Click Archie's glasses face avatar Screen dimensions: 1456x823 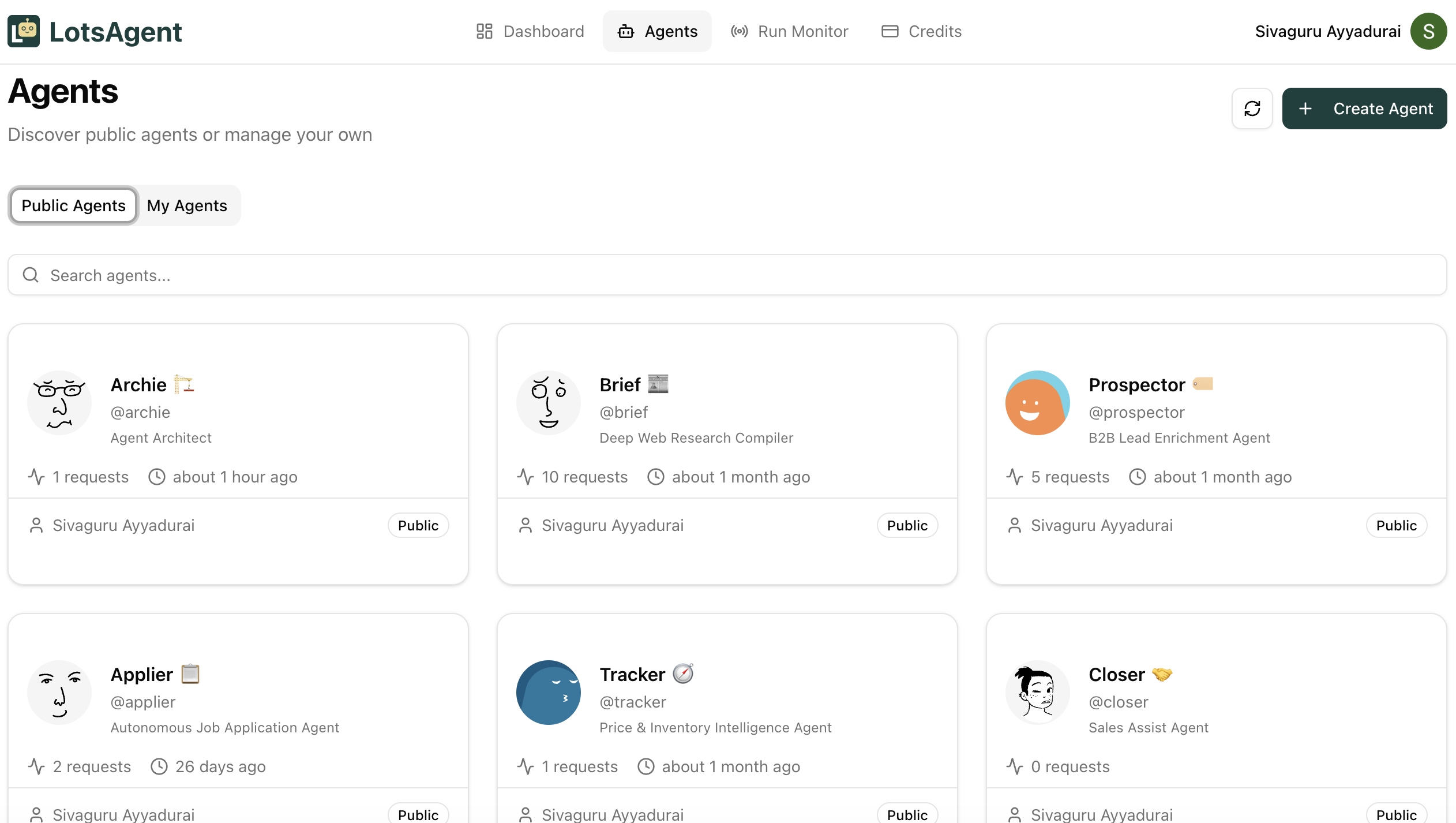click(59, 403)
